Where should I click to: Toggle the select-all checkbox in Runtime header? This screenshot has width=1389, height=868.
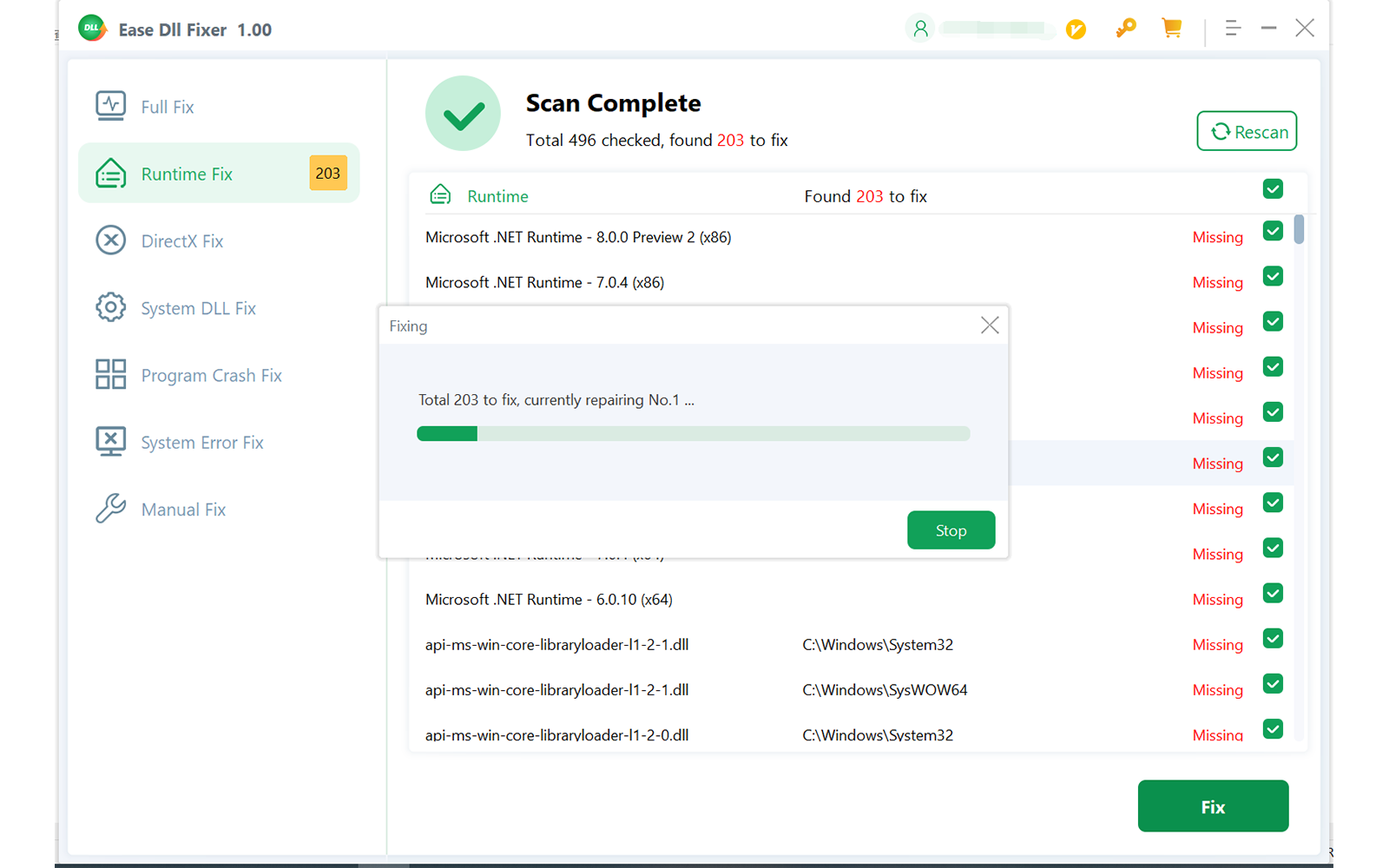1273,189
